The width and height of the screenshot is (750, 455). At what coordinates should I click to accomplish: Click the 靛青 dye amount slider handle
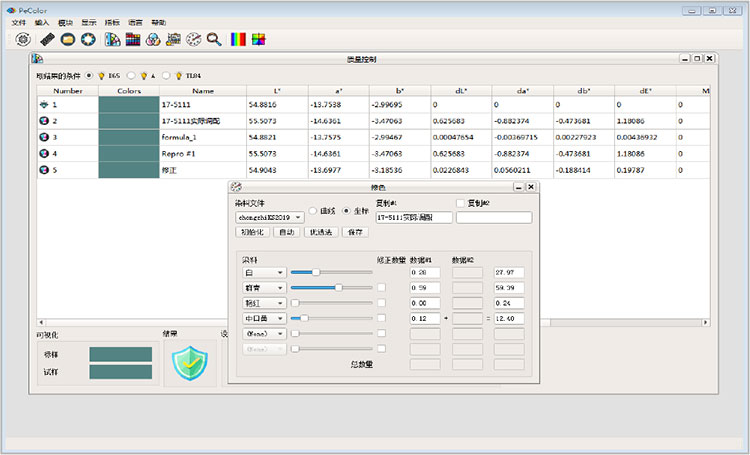coord(338,287)
